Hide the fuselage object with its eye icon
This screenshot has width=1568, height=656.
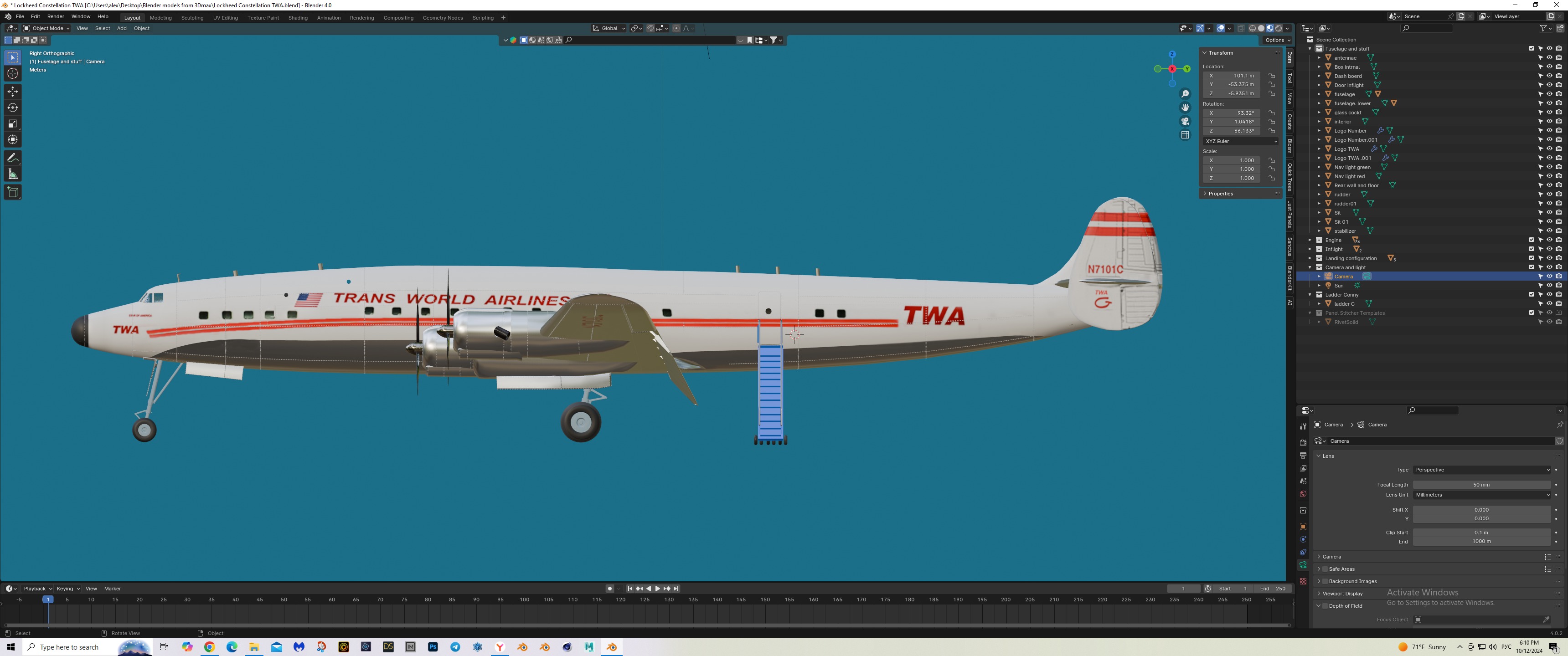click(x=1549, y=94)
